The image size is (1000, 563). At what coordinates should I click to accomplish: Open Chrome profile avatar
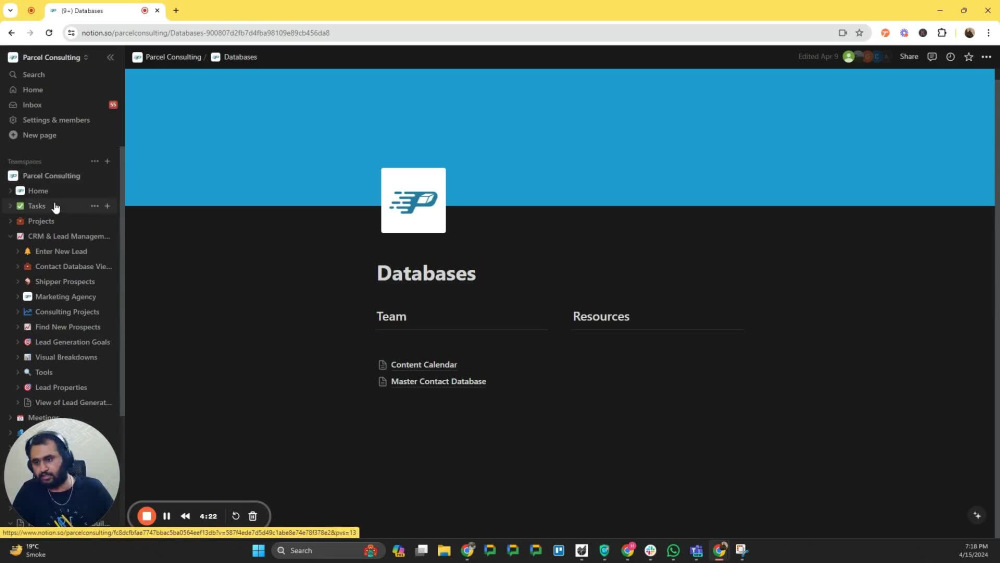click(x=969, y=33)
